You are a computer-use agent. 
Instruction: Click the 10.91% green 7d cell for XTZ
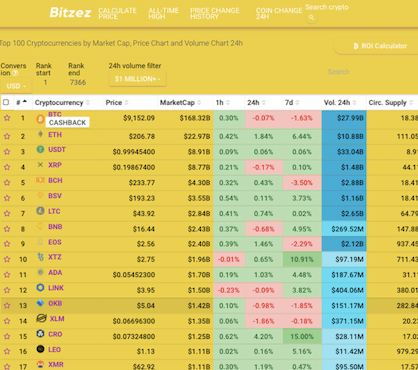pos(302,259)
